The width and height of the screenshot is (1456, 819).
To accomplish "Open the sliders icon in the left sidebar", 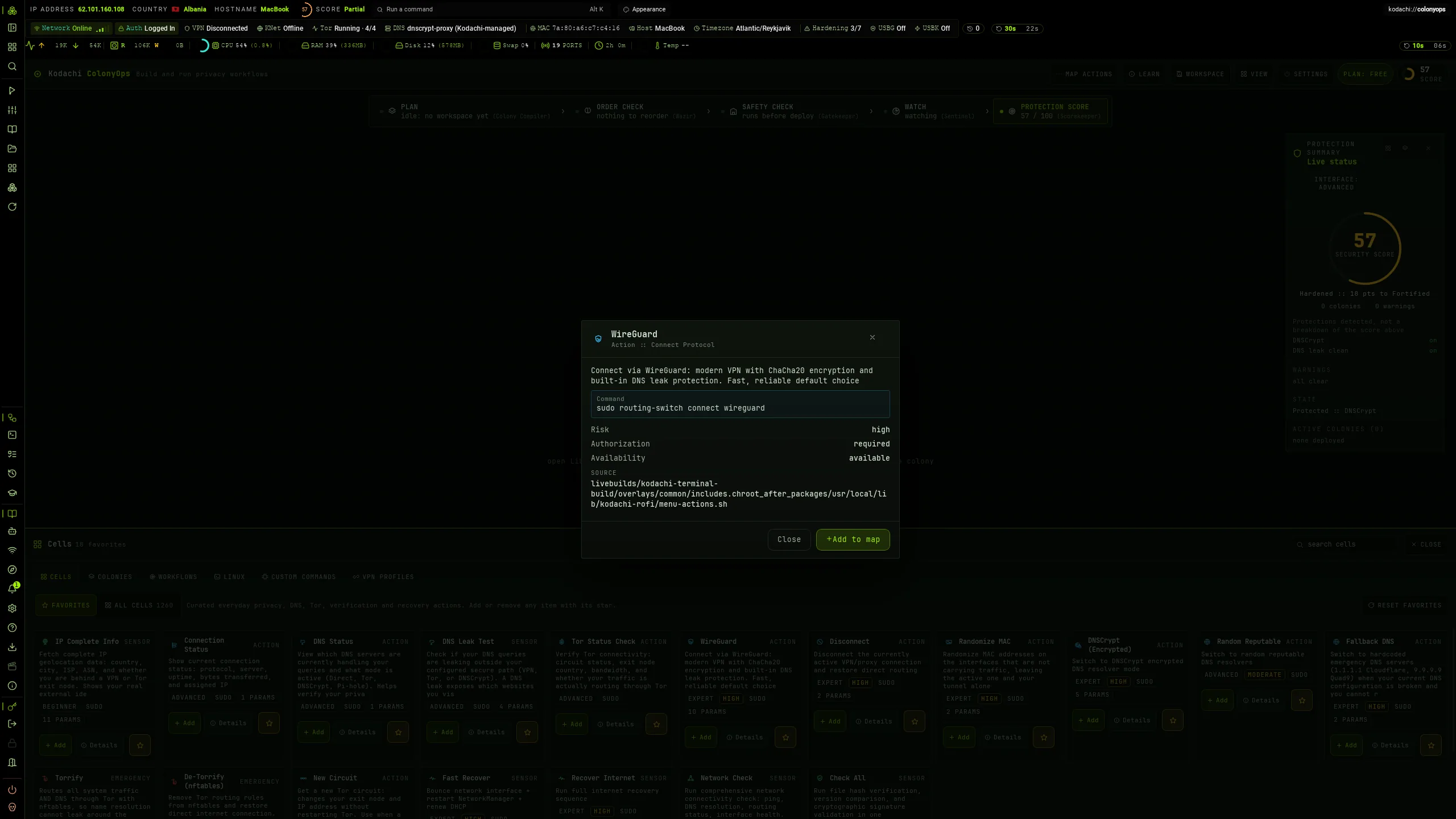I will (x=12, y=110).
